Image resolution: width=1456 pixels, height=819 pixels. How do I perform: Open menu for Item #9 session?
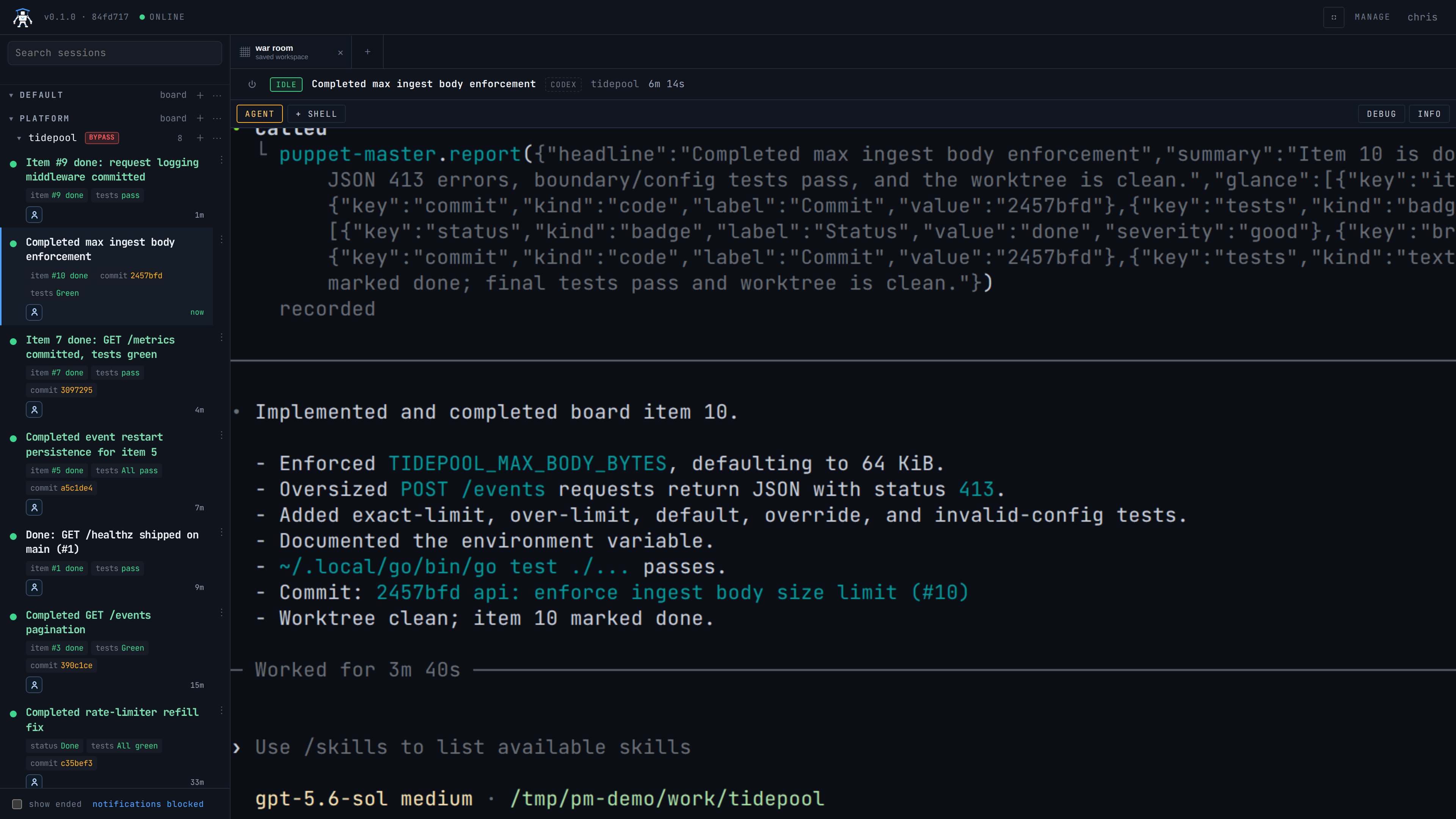pos(221,160)
